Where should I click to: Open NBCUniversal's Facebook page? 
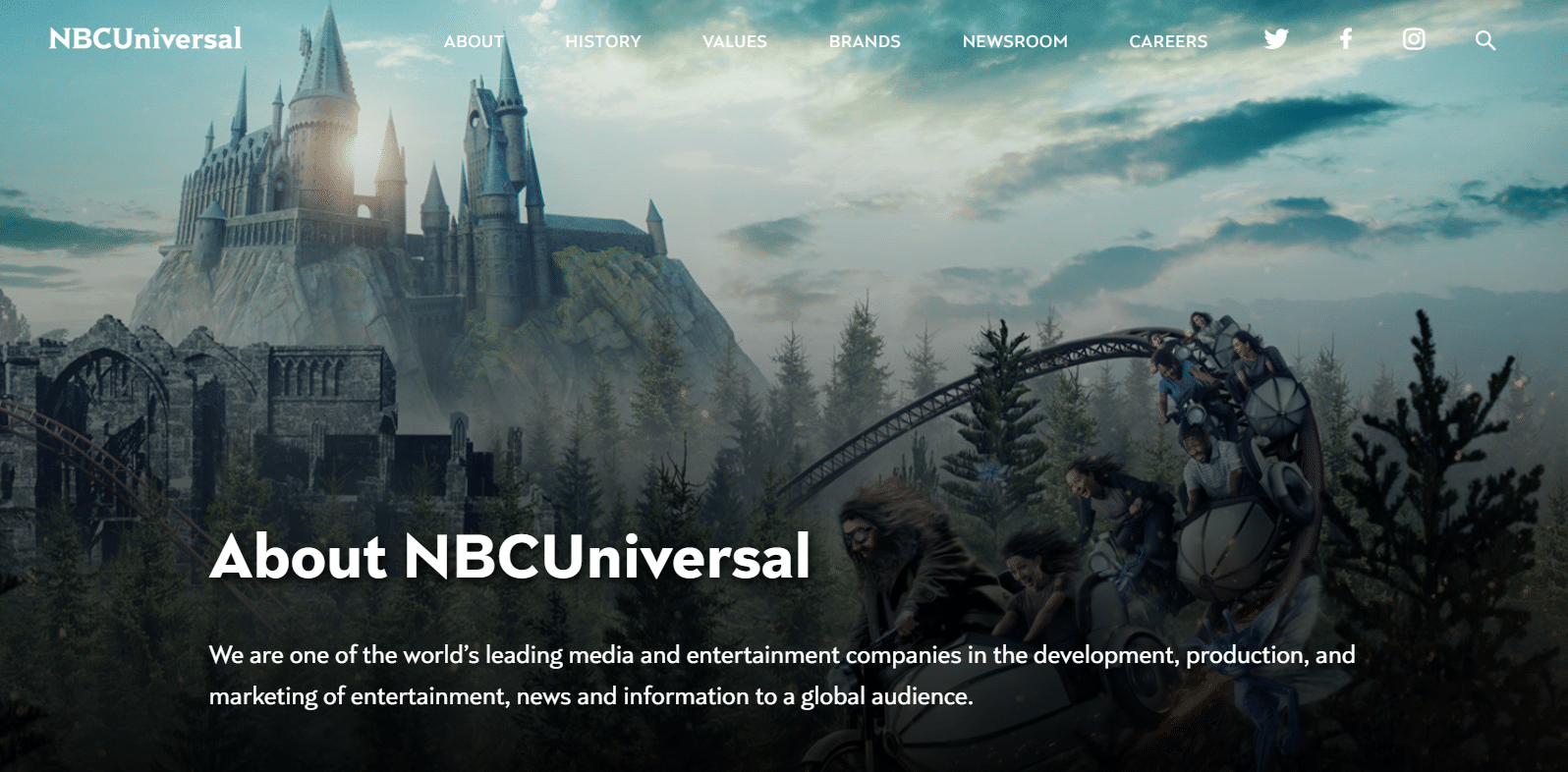(x=1346, y=39)
